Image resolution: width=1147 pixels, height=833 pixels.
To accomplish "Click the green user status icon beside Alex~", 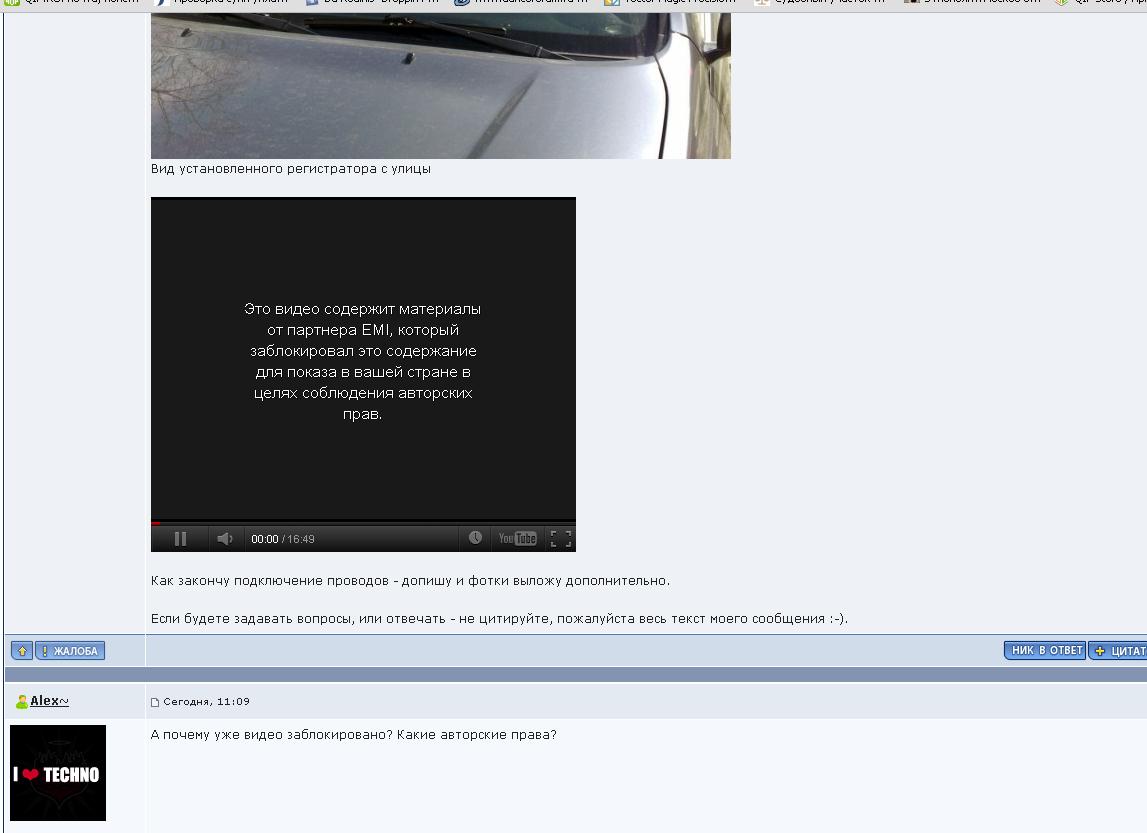I will pyautogui.click(x=21, y=702).
